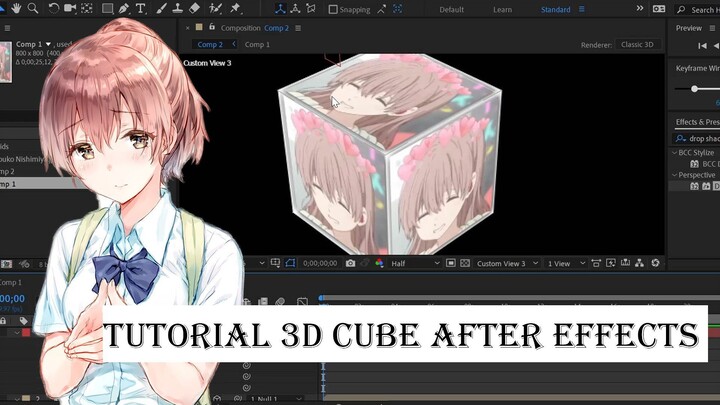
Task: Select the Rectangle shape tool
Action: click(x=107, y=8)
